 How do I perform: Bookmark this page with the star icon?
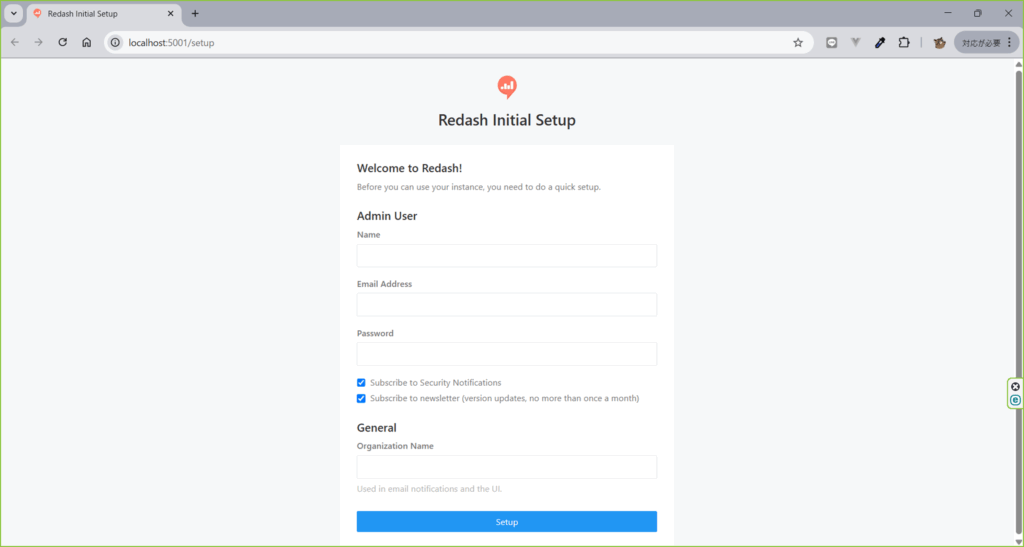point(798,43)
